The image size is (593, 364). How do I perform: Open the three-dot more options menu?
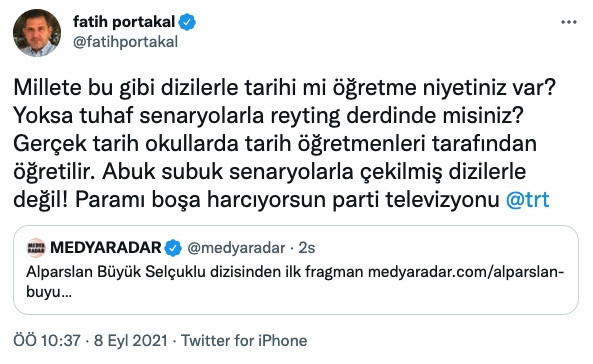tap(569, 22)
